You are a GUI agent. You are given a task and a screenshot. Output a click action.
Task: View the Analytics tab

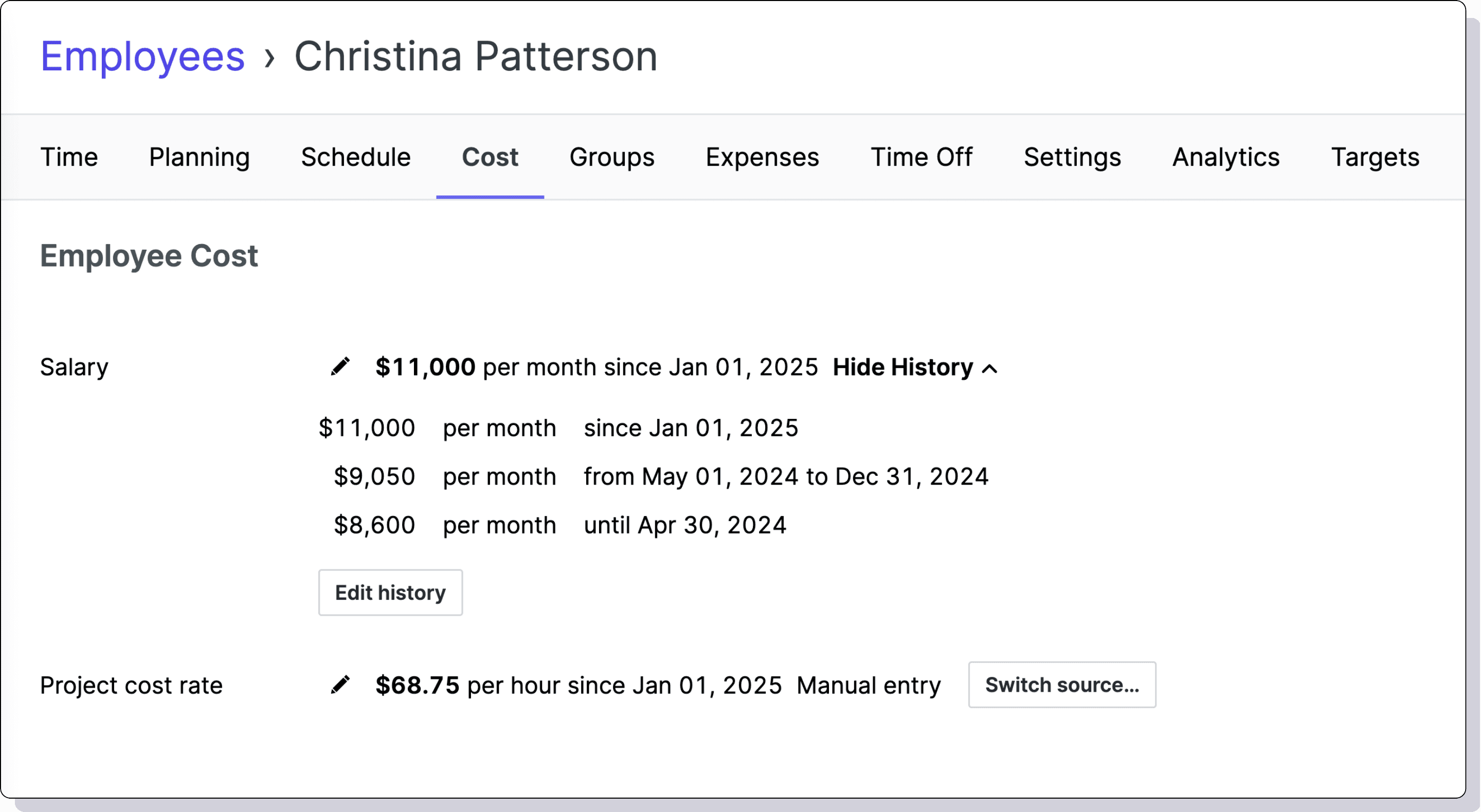click(x=1226, y=157)
